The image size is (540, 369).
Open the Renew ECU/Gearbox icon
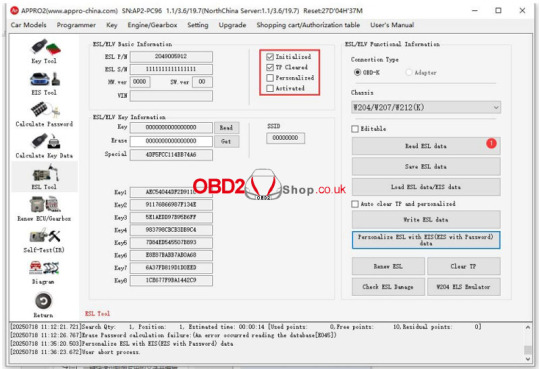[44, 209]
